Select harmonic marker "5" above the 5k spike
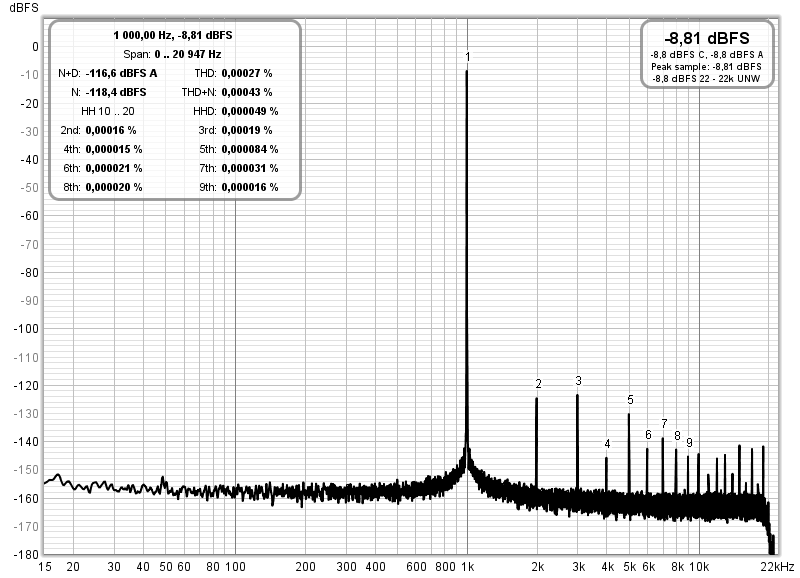This screenshot has height=578, width=800. [630, 400]
